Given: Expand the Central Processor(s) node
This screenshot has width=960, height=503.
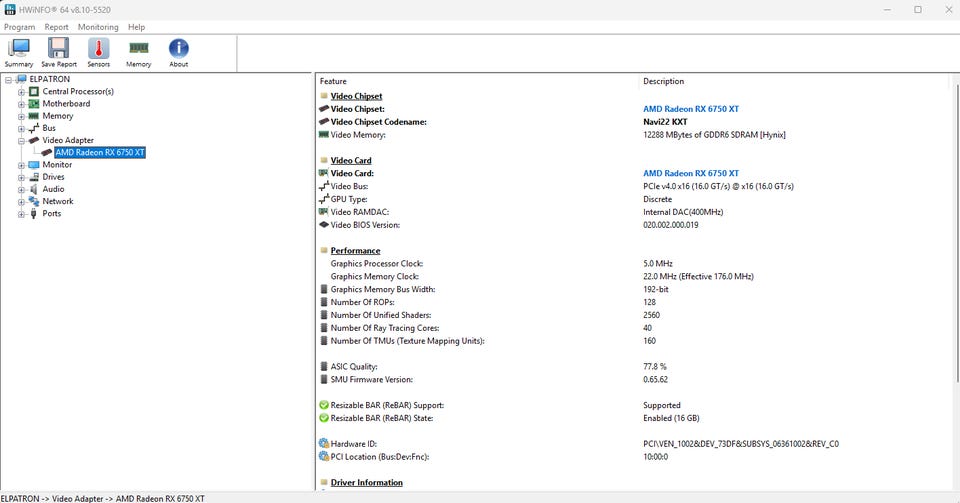Looking at the screenshot, I should click(21, 92).
